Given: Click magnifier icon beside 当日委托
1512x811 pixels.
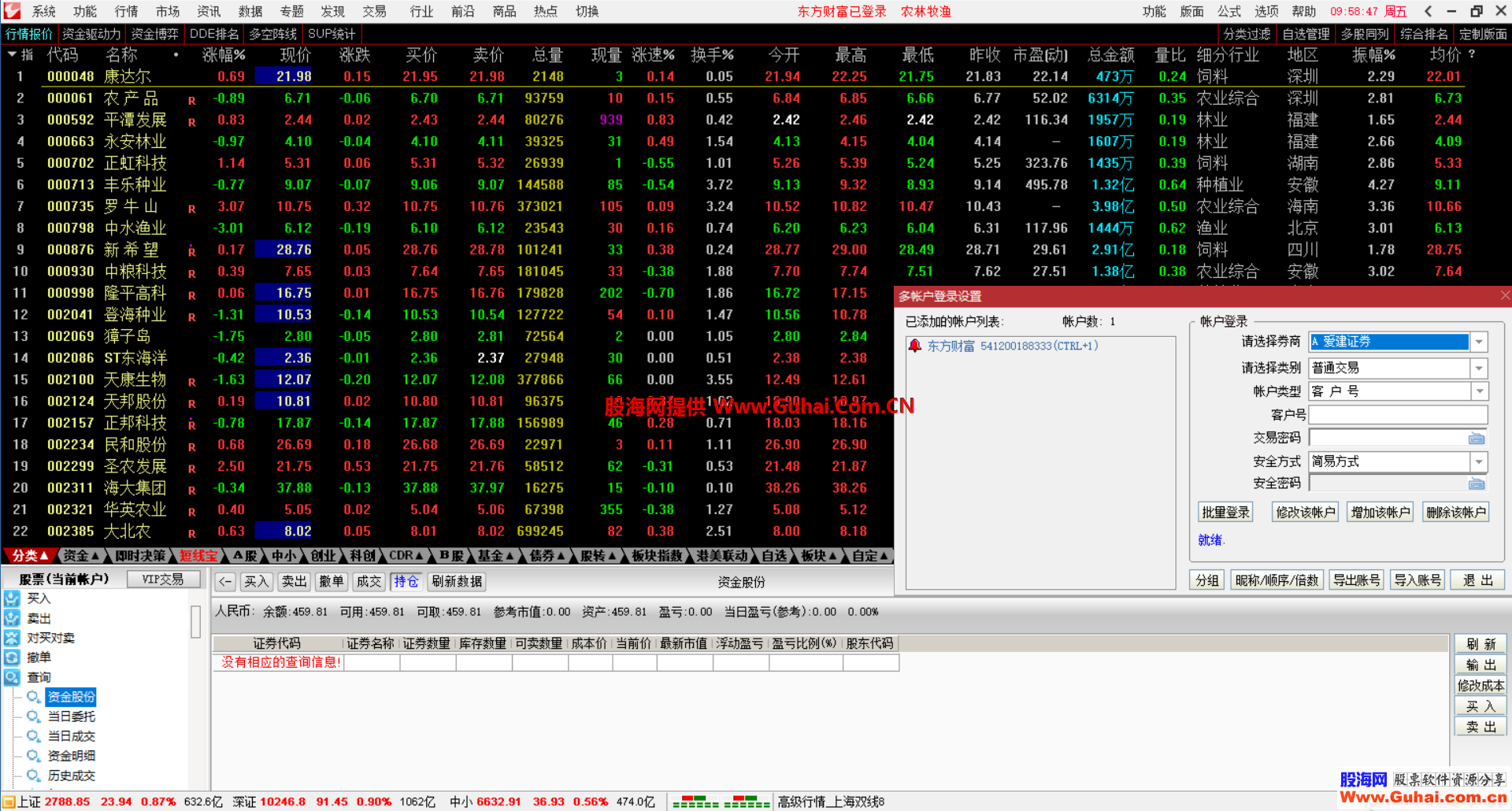Looking at the screenshot, I should [34, 717].
